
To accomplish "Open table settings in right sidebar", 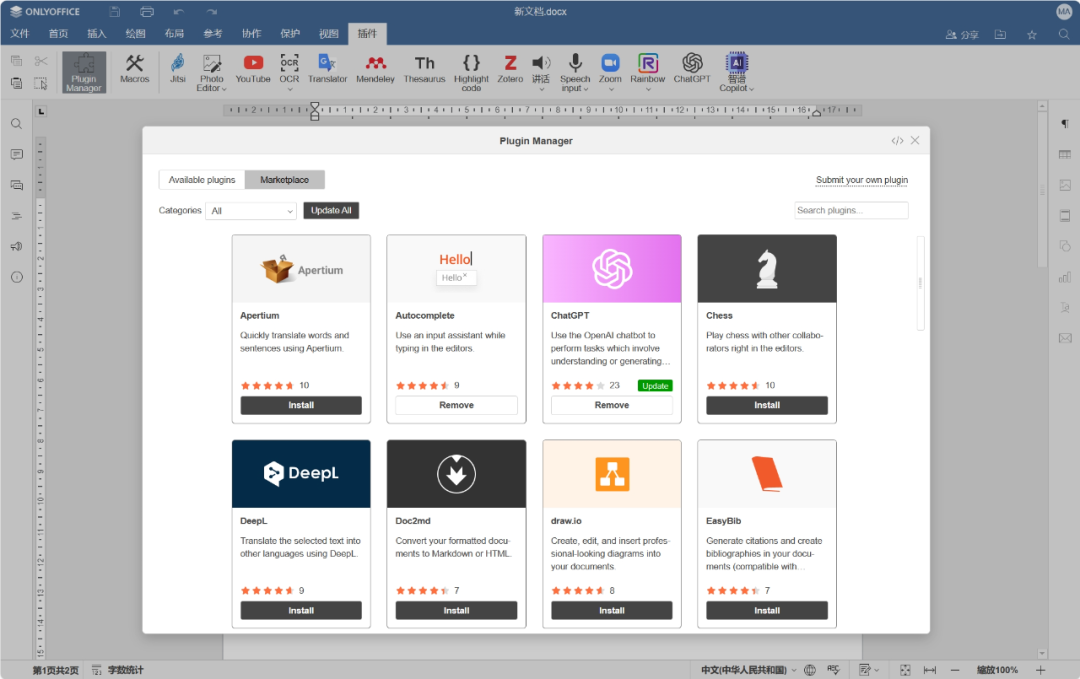I will [x=1065, y=154].
